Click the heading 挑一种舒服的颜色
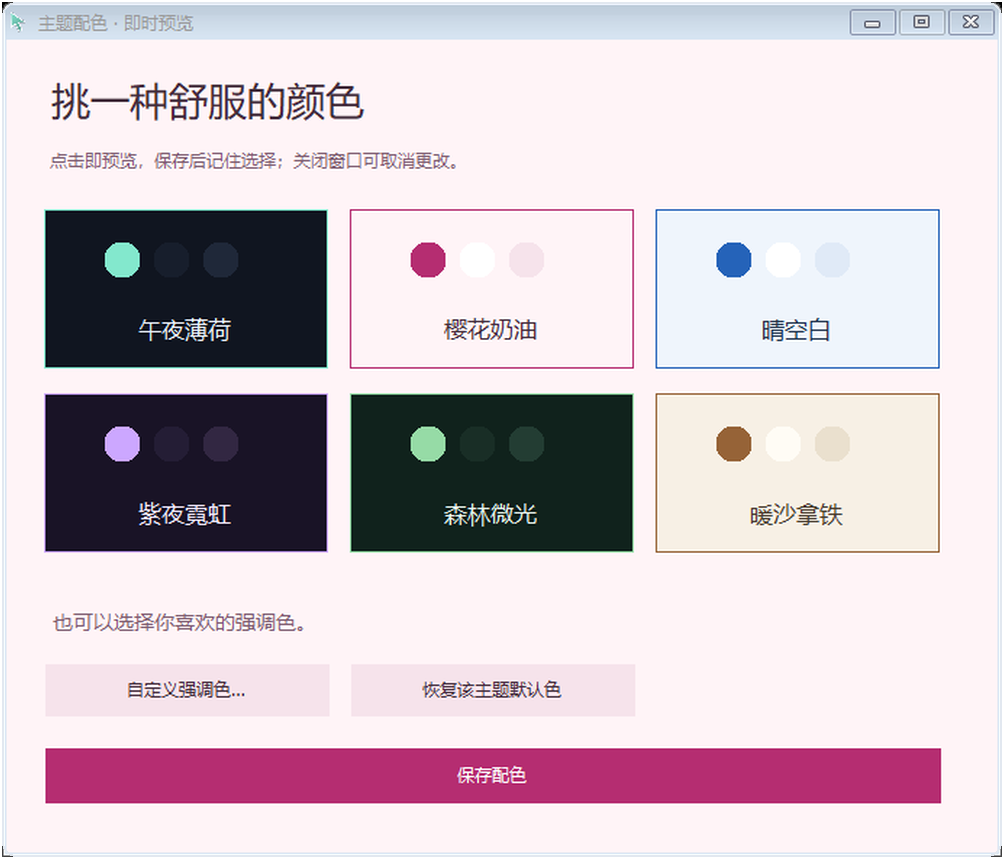The image size is (1004, 859). coord(207,102)
